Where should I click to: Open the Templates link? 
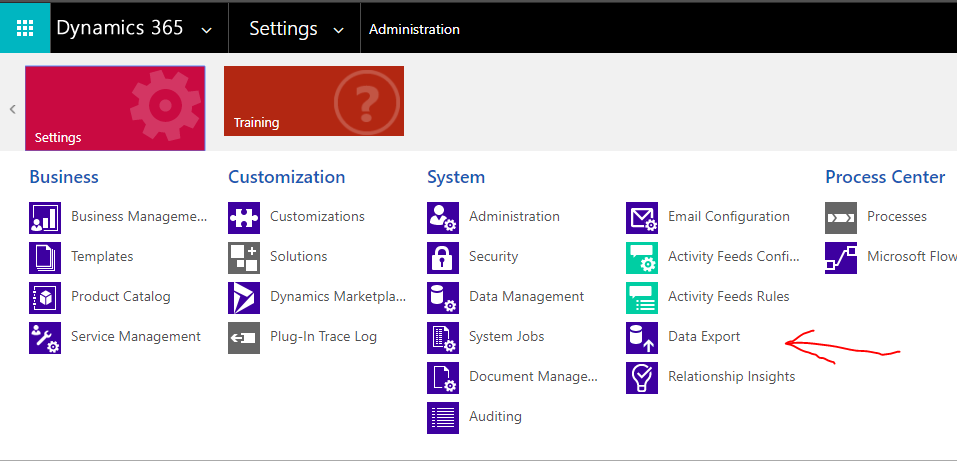pyautogui.click(x=102, y=256)
